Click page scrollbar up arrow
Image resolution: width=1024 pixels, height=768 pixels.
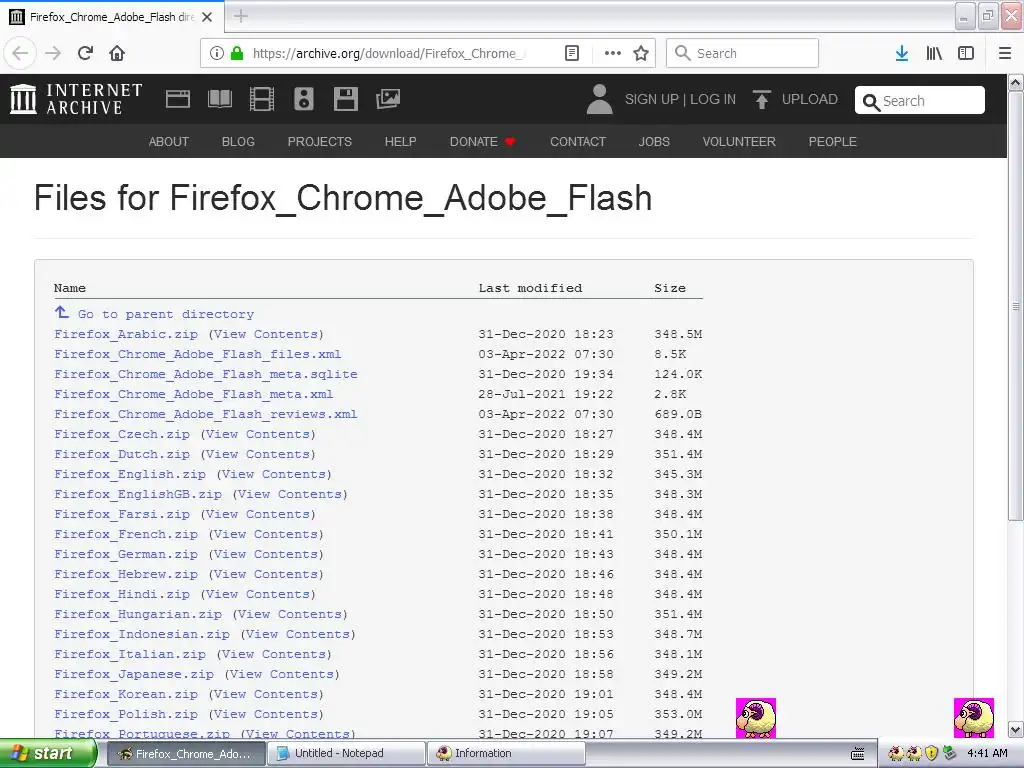[1016, 83]
